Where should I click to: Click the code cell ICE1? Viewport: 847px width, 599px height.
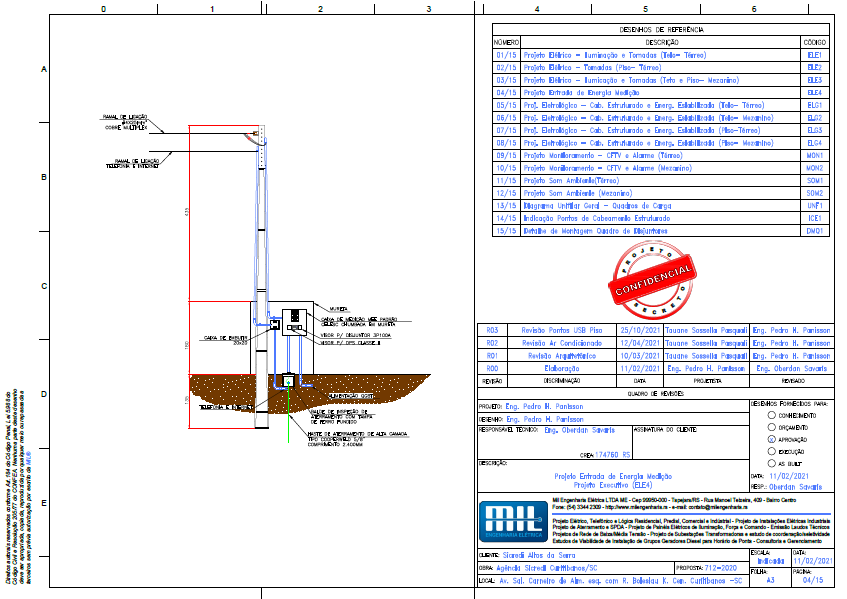pyautogui.click(x=815, y=218)
